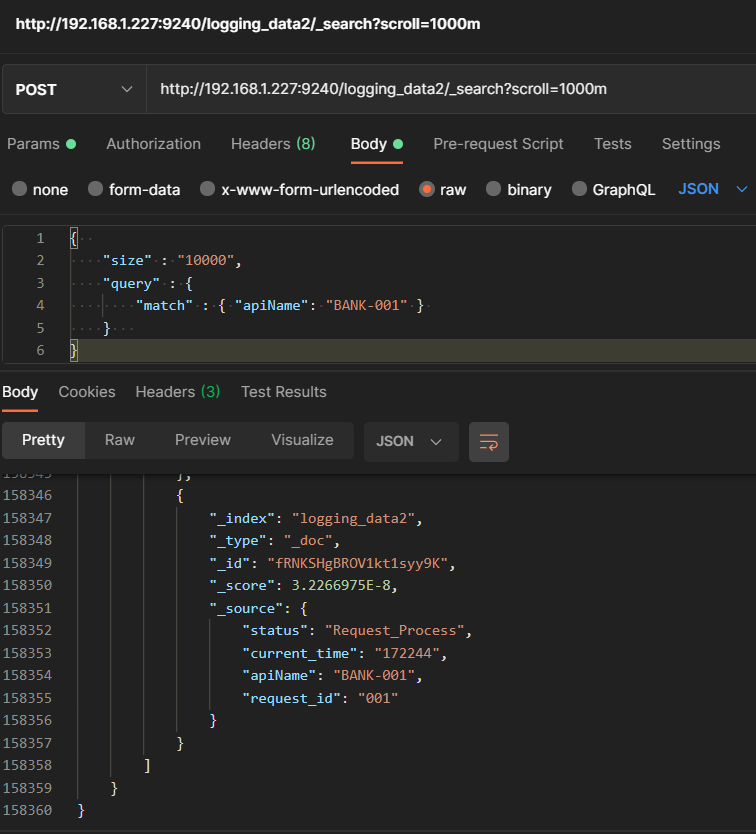756x834 pixels.
Task: Open the response format JSON dropdown
Action: (410, 441)
